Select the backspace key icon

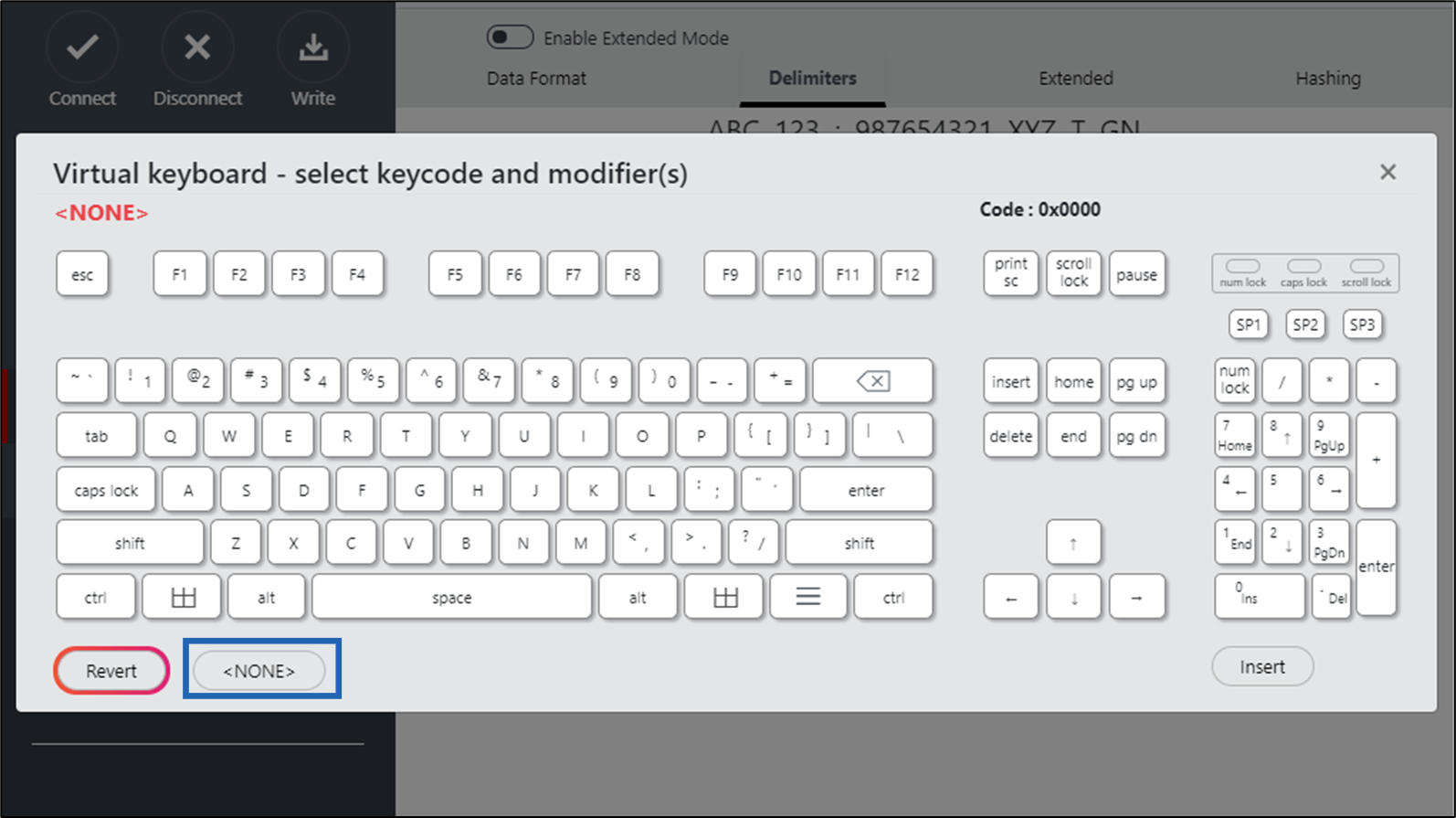[872, 381]
